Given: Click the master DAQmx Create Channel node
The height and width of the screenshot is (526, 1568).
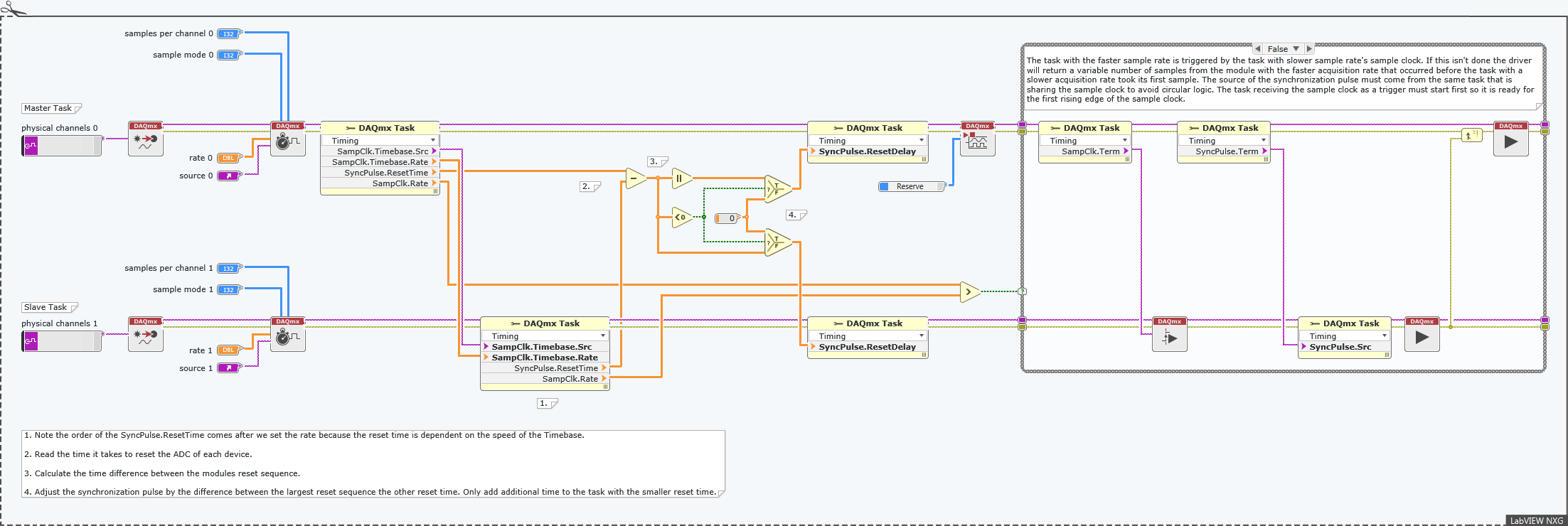Looking at the screenshot, I should click(146, 139).
